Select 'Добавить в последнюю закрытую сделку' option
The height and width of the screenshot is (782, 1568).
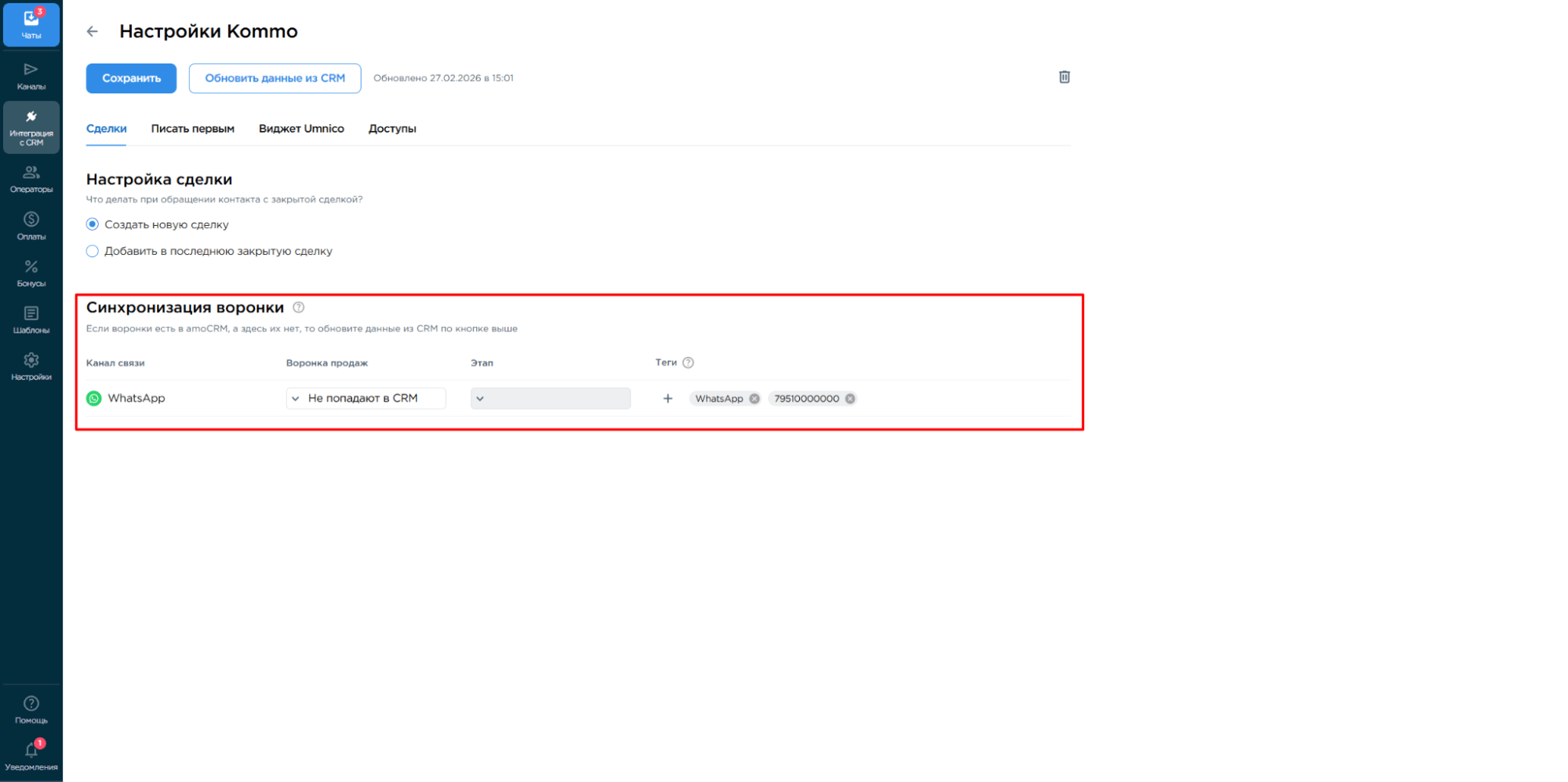tap(93, 251)
